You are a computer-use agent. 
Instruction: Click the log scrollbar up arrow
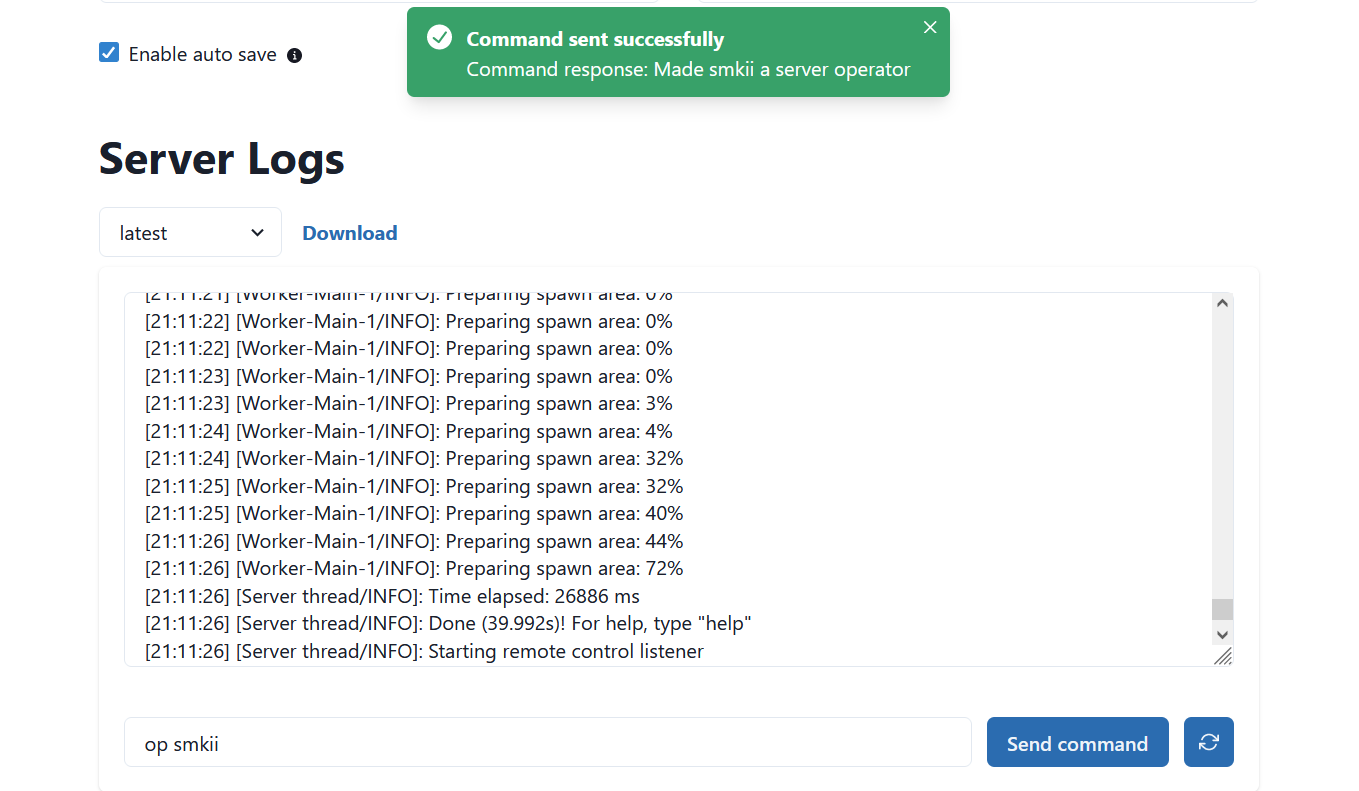(x=1222, y=304)
